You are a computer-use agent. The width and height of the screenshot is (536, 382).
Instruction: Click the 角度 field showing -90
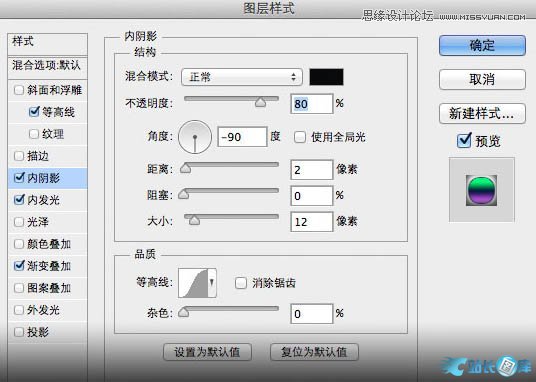pyautogui.click(x=242, y=137)
